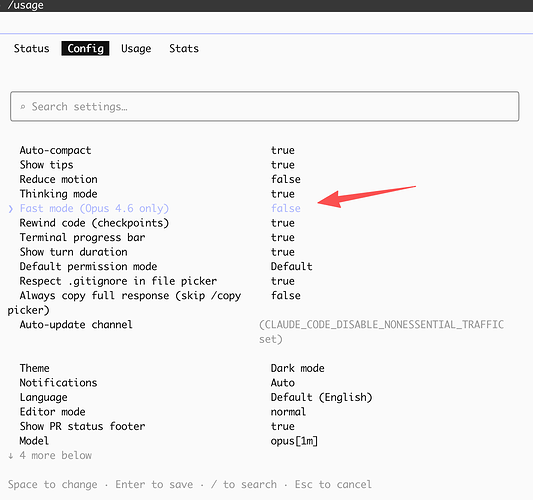Image resolution: width=533 pixels, height=500 pixels.
Task: Toggle Thinking mode true value
Action: [x=282, y=194]
